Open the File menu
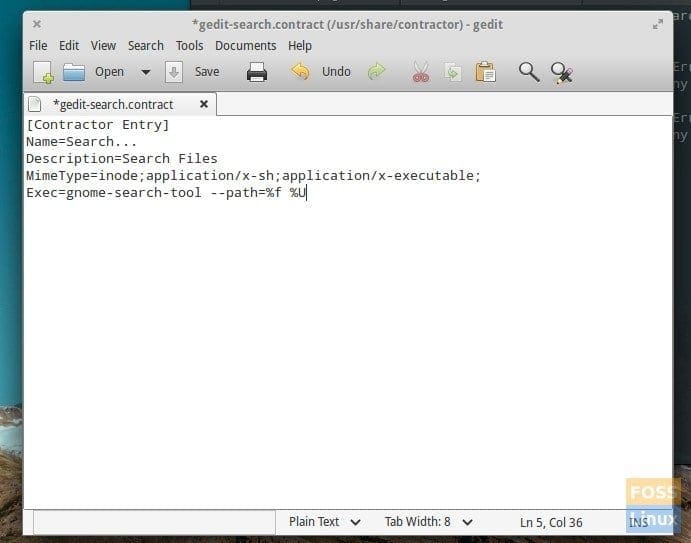Screen dimensions: 691x543 coord(38,46)
